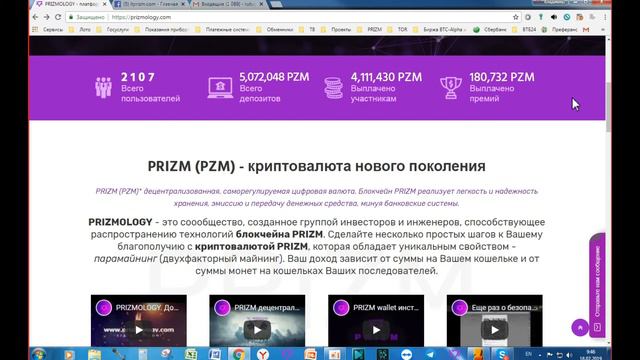Click the EN language indicator in tray

pyautogui.click(x=529, y=354)
